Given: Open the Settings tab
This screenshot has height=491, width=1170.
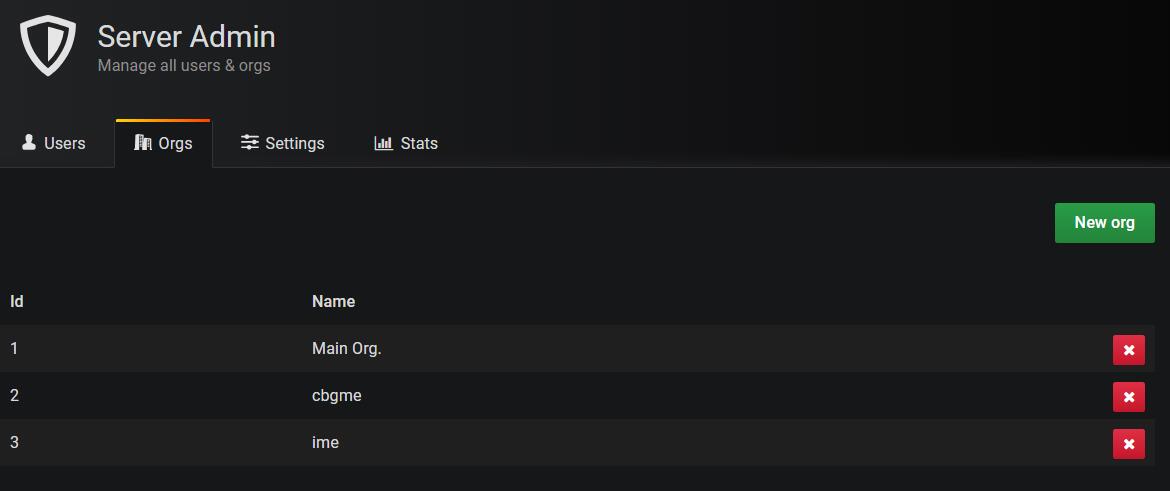Looking at the screenshot, I should [283, 143].
